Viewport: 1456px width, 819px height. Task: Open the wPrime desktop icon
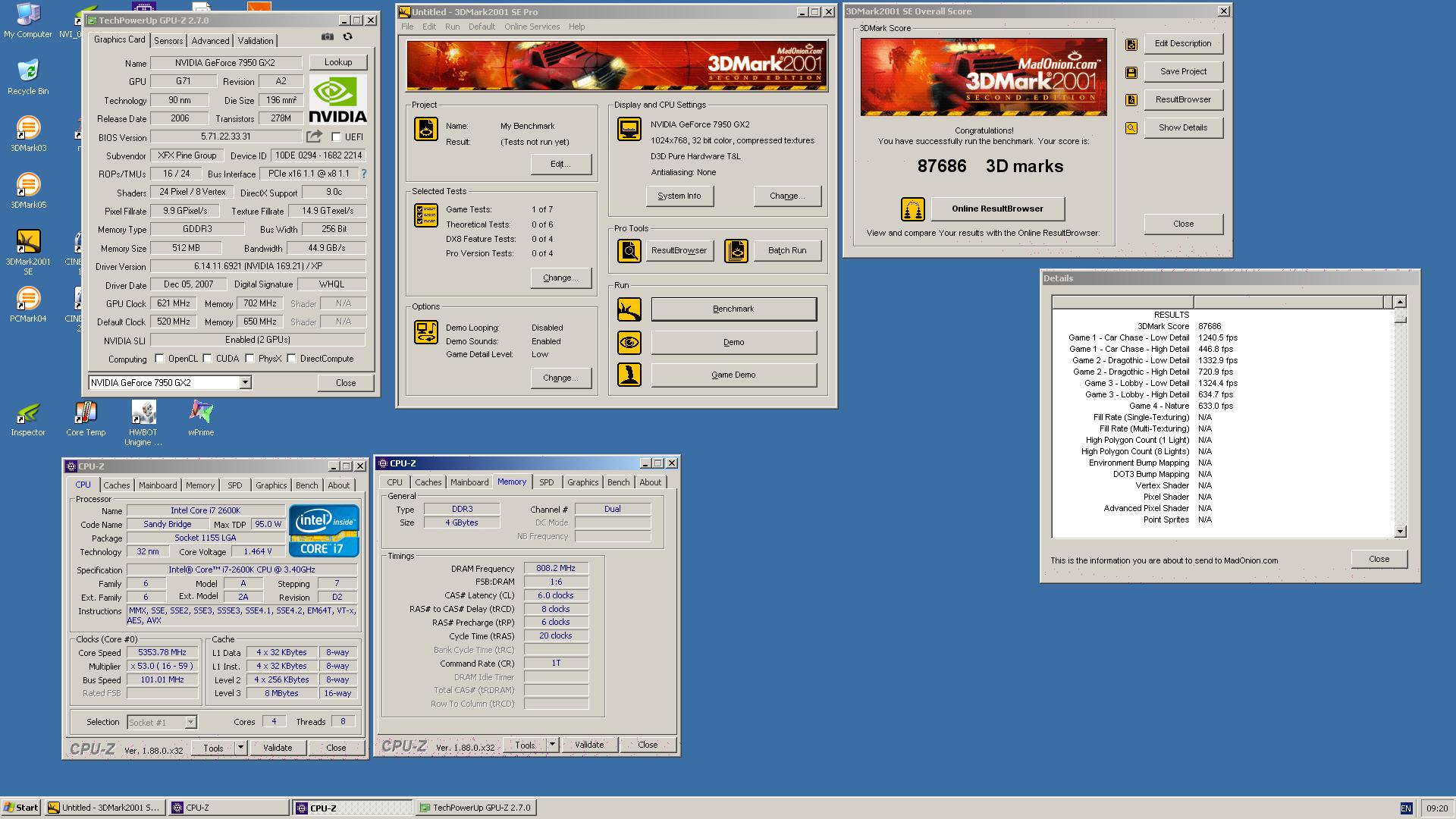pos(201,419)
